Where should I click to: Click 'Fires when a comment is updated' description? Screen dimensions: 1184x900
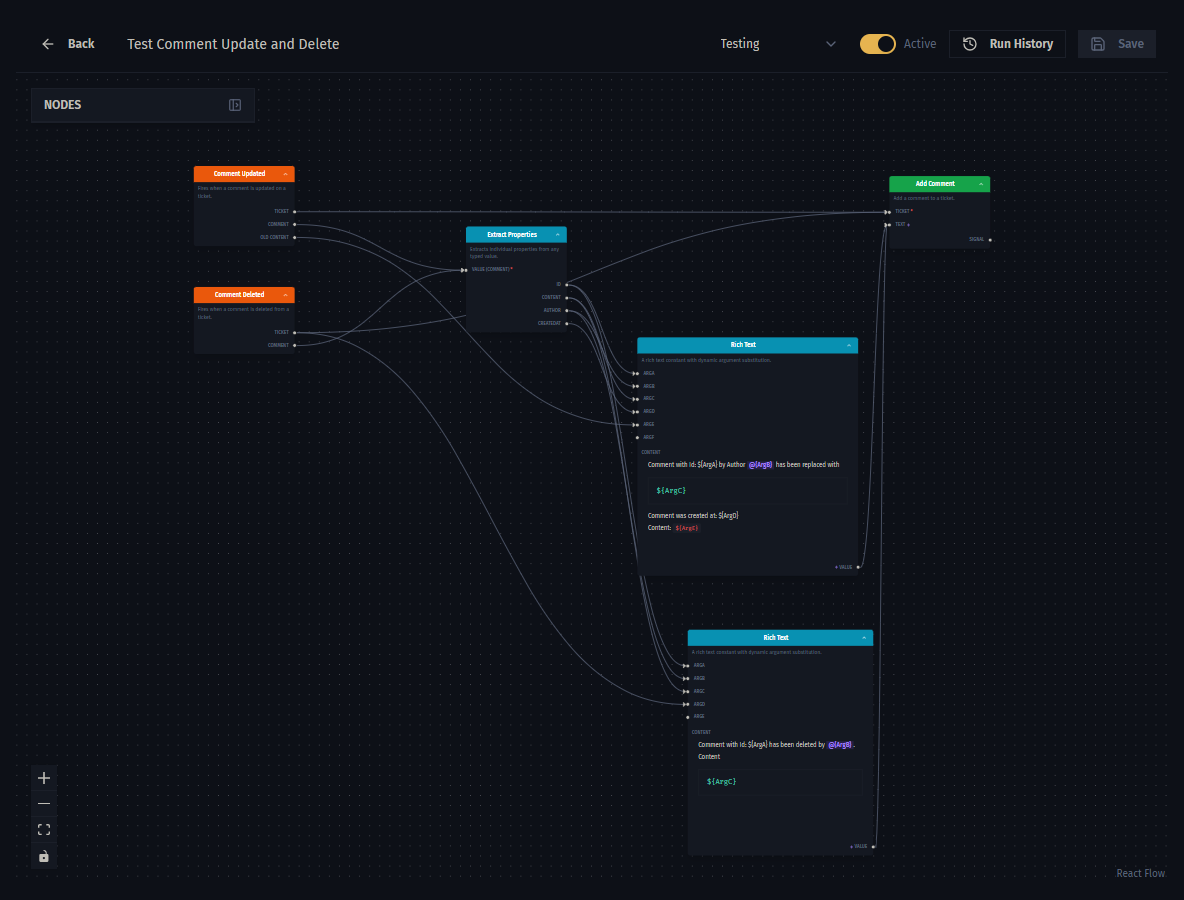point(242,193)
